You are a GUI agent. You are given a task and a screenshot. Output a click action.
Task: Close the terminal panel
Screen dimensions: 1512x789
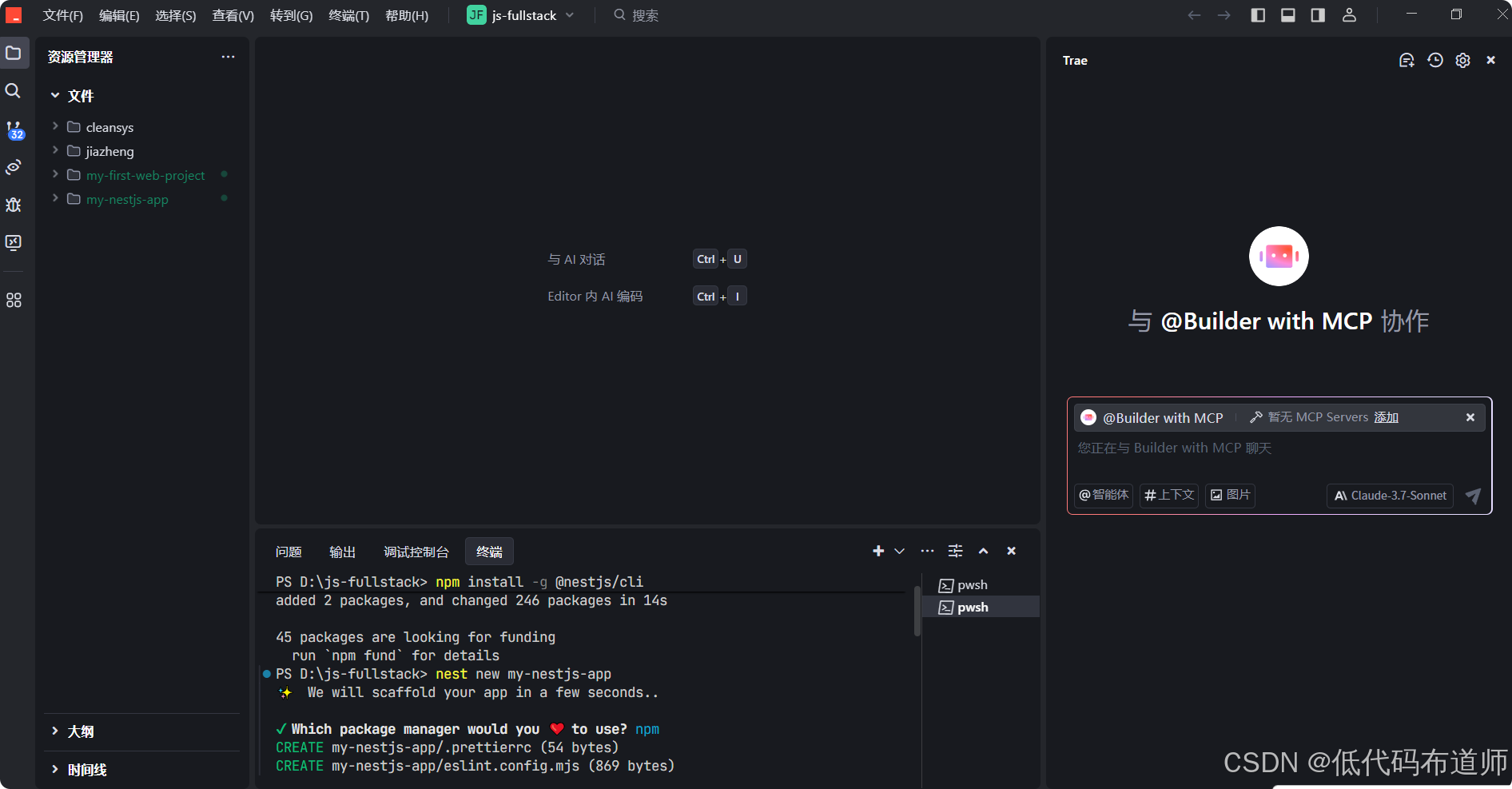coord(1011,551)
